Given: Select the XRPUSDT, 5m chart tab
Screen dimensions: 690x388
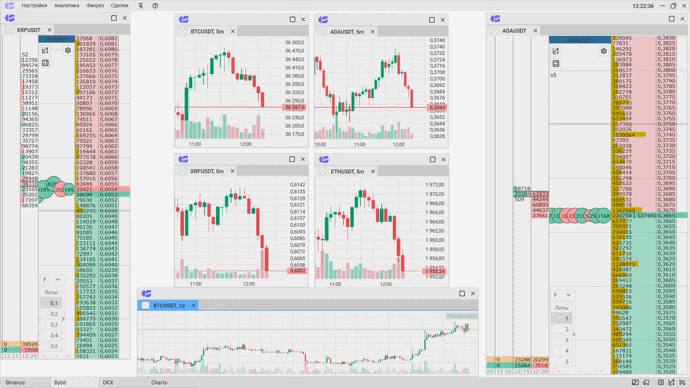Looking at the screenshot, I should coord(207,171).
